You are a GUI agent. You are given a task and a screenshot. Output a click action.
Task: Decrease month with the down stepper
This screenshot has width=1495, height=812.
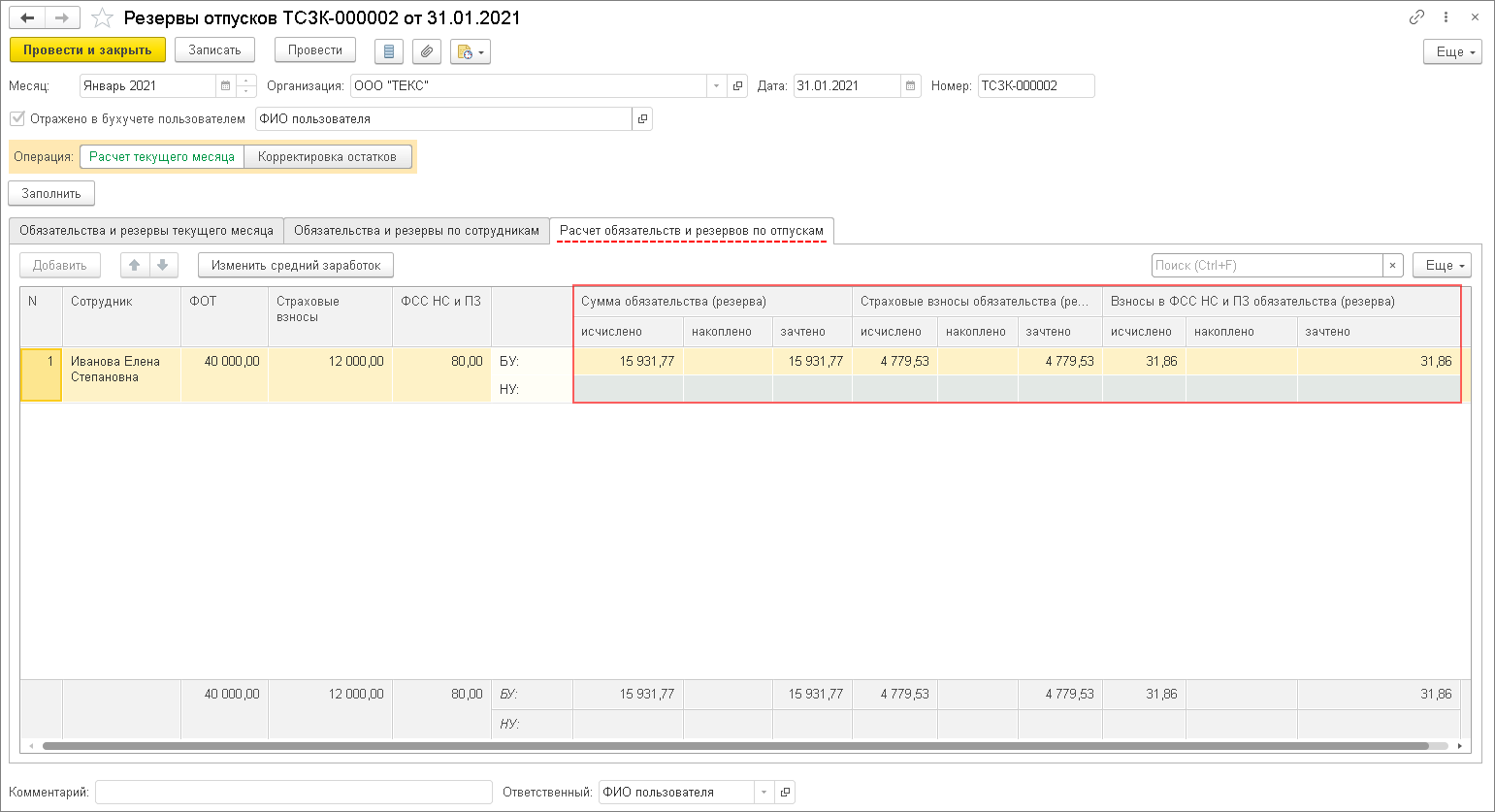[246, 91]
